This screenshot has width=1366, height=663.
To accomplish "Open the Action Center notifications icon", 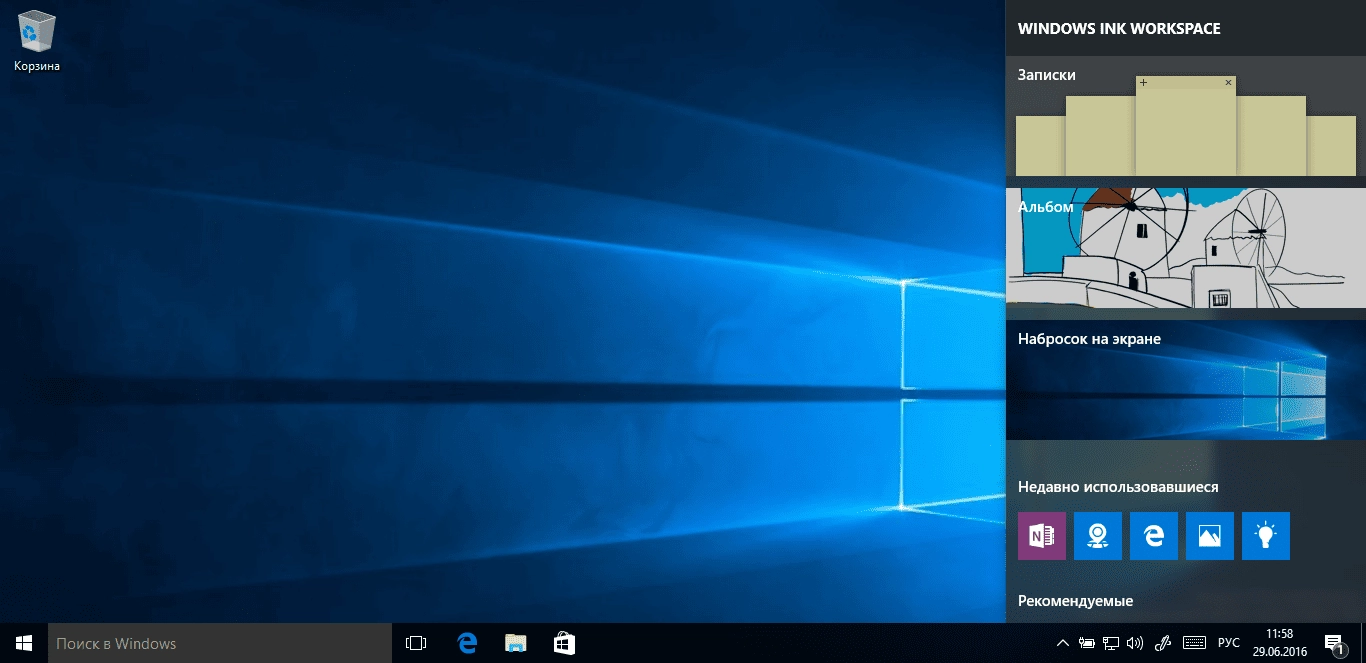I will [1333, 643].
